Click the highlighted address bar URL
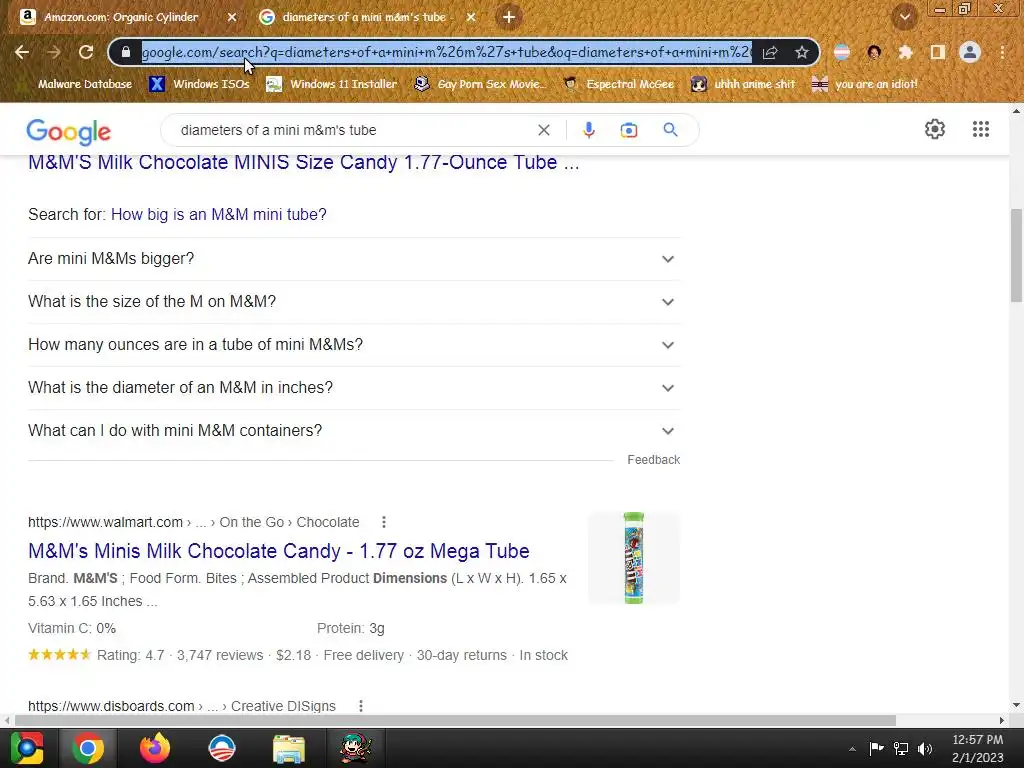Image resolution: width=1024 pixels, height=768 pixels. pyautogui.click(x=447, y=52)
